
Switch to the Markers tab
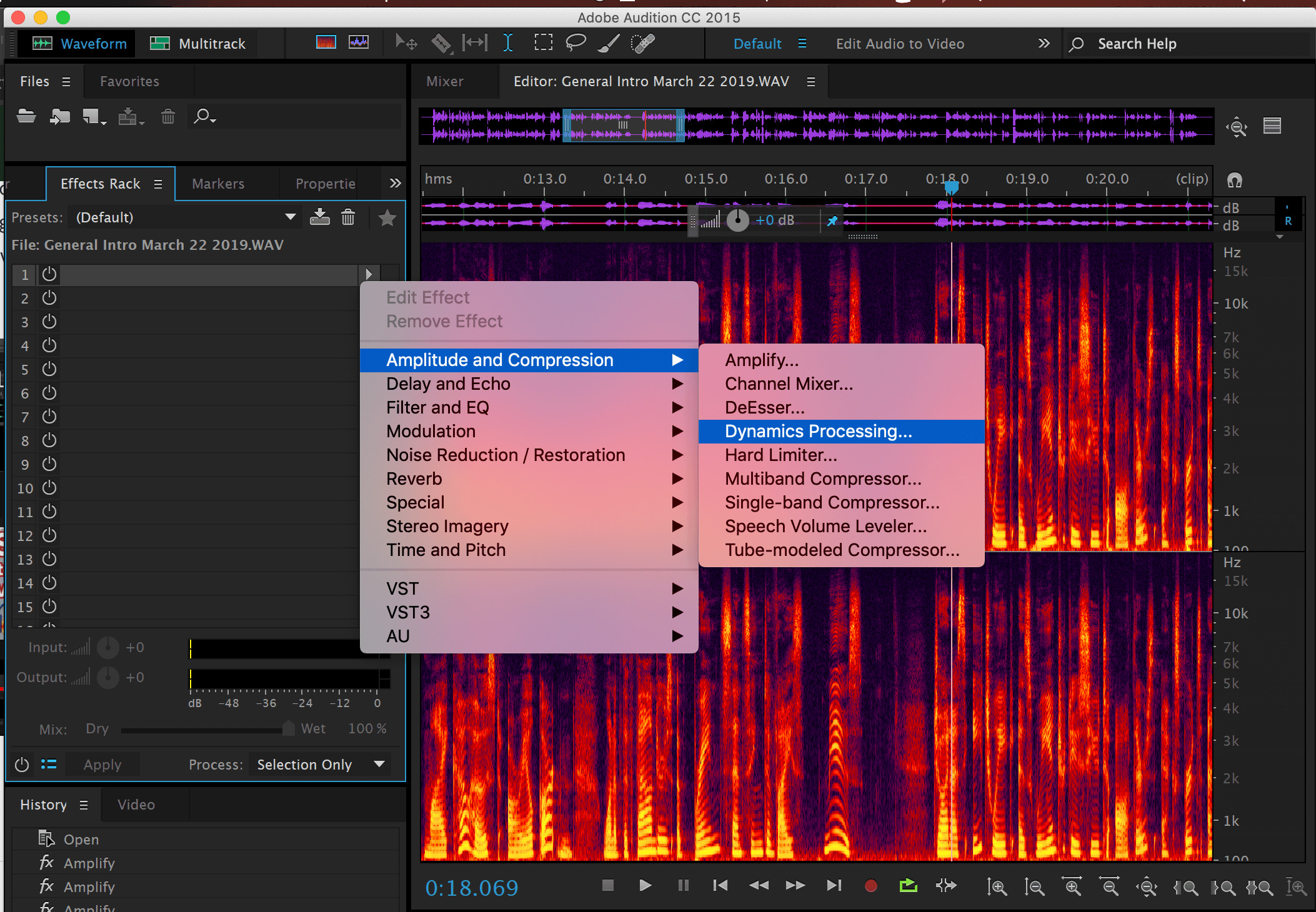click(218, 184)
